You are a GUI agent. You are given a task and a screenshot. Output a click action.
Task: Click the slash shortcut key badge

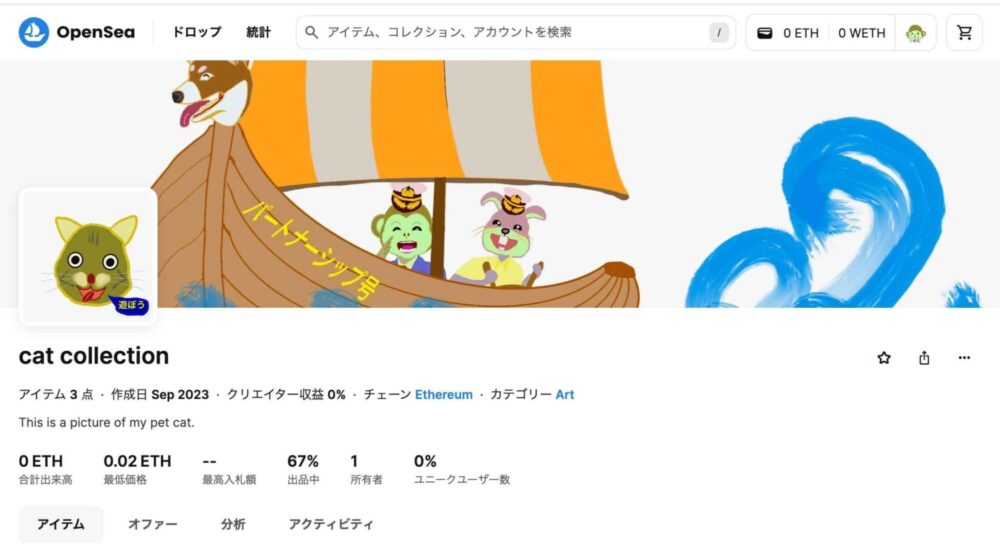[x=719, y=33]
